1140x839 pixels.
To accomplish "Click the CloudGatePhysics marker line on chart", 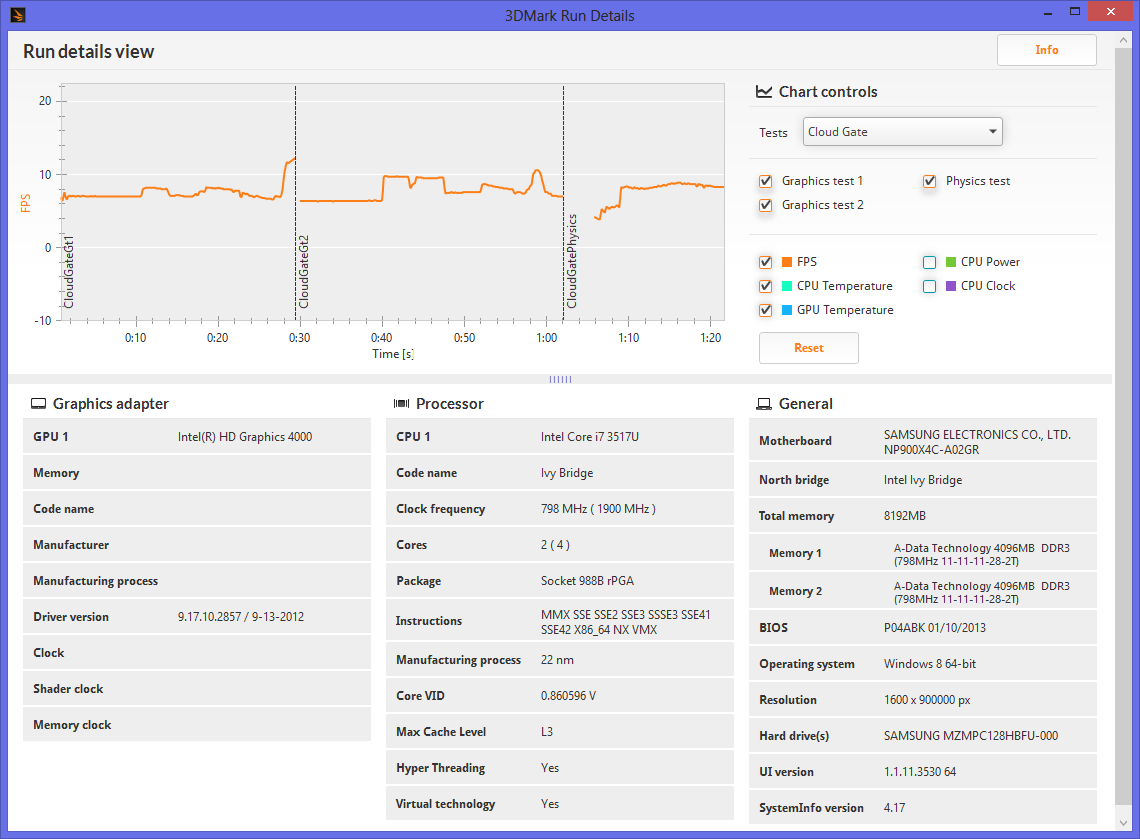I will click(x=563, y=202).
